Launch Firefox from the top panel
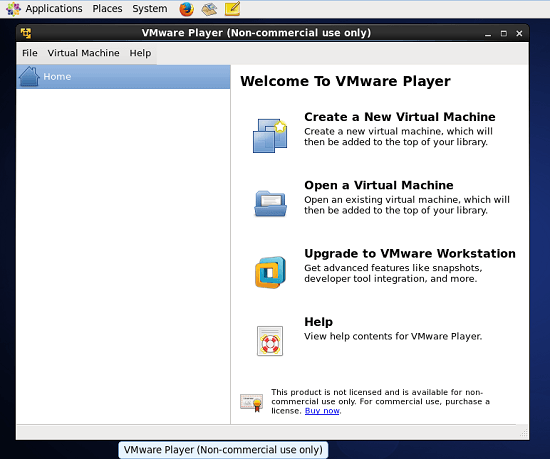The height and width of the screenshot is (459, 550). tap(187, 9)
